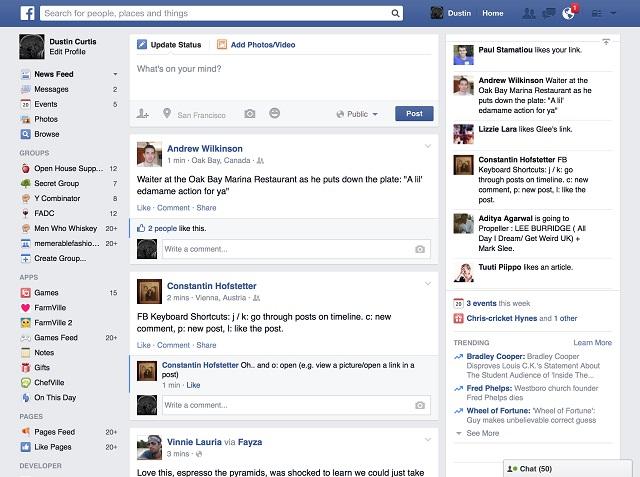This screenshot has width=640, height=477.
Task: Select the Update Status tab
Action: click(x=170, y=45)
